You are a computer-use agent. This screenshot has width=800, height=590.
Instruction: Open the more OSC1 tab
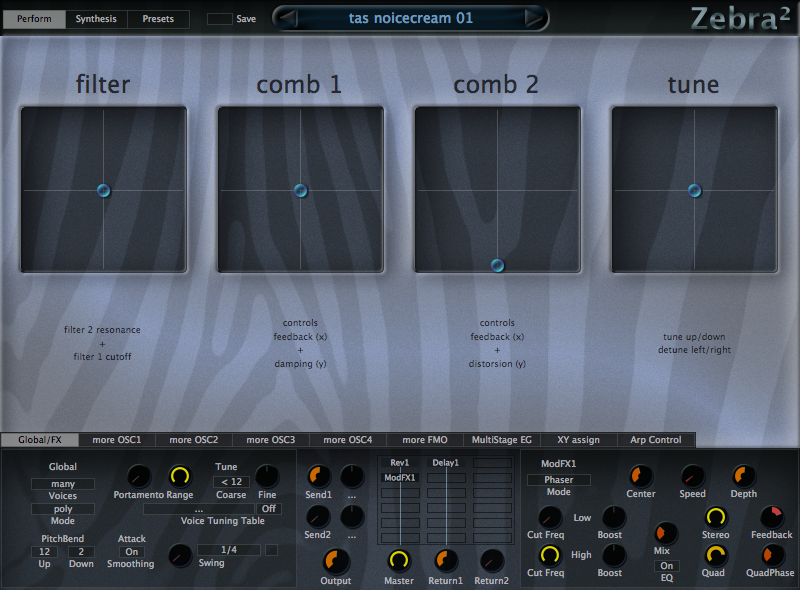[117, 440]
